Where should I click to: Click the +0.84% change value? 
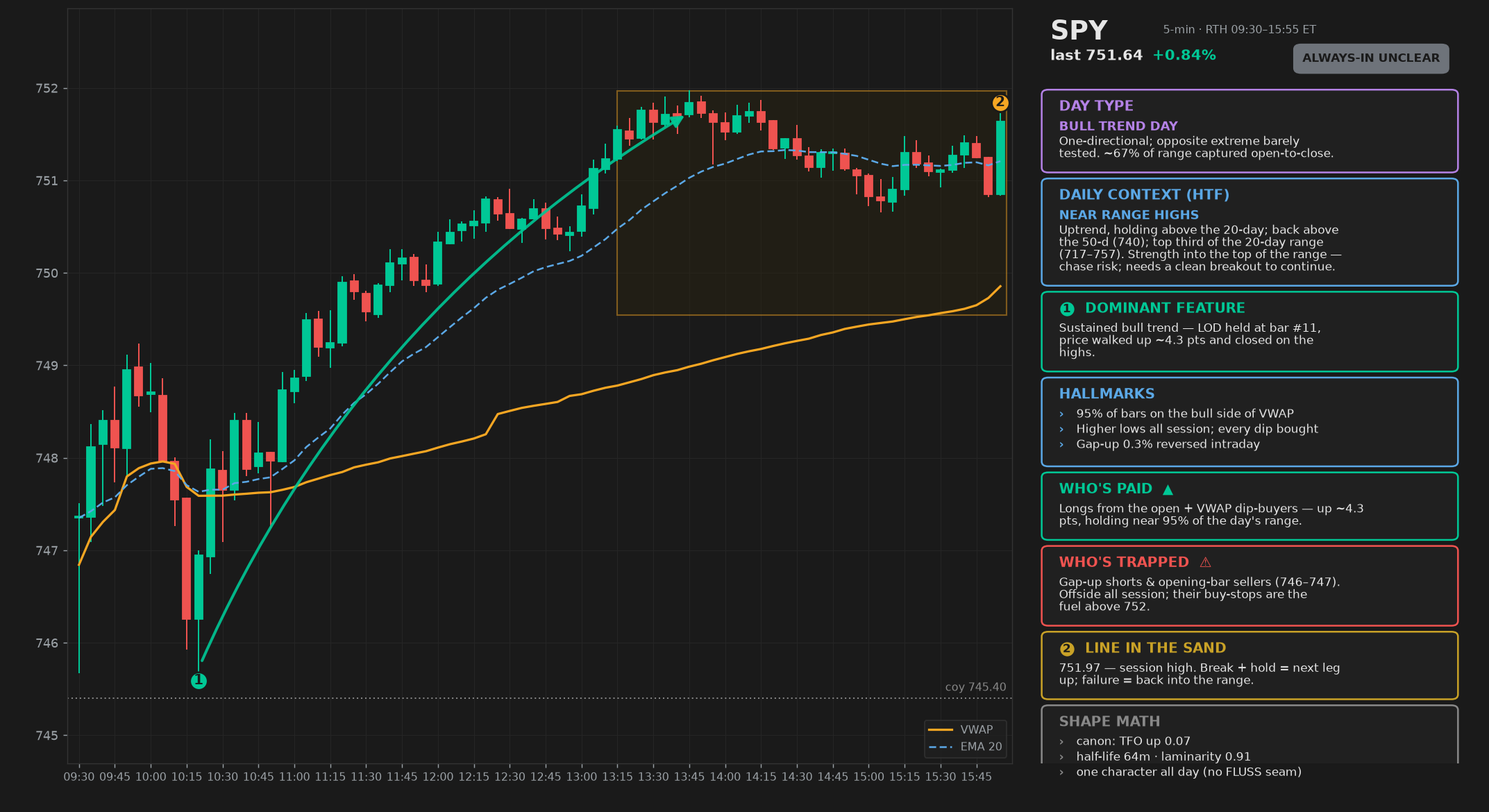1184,56
